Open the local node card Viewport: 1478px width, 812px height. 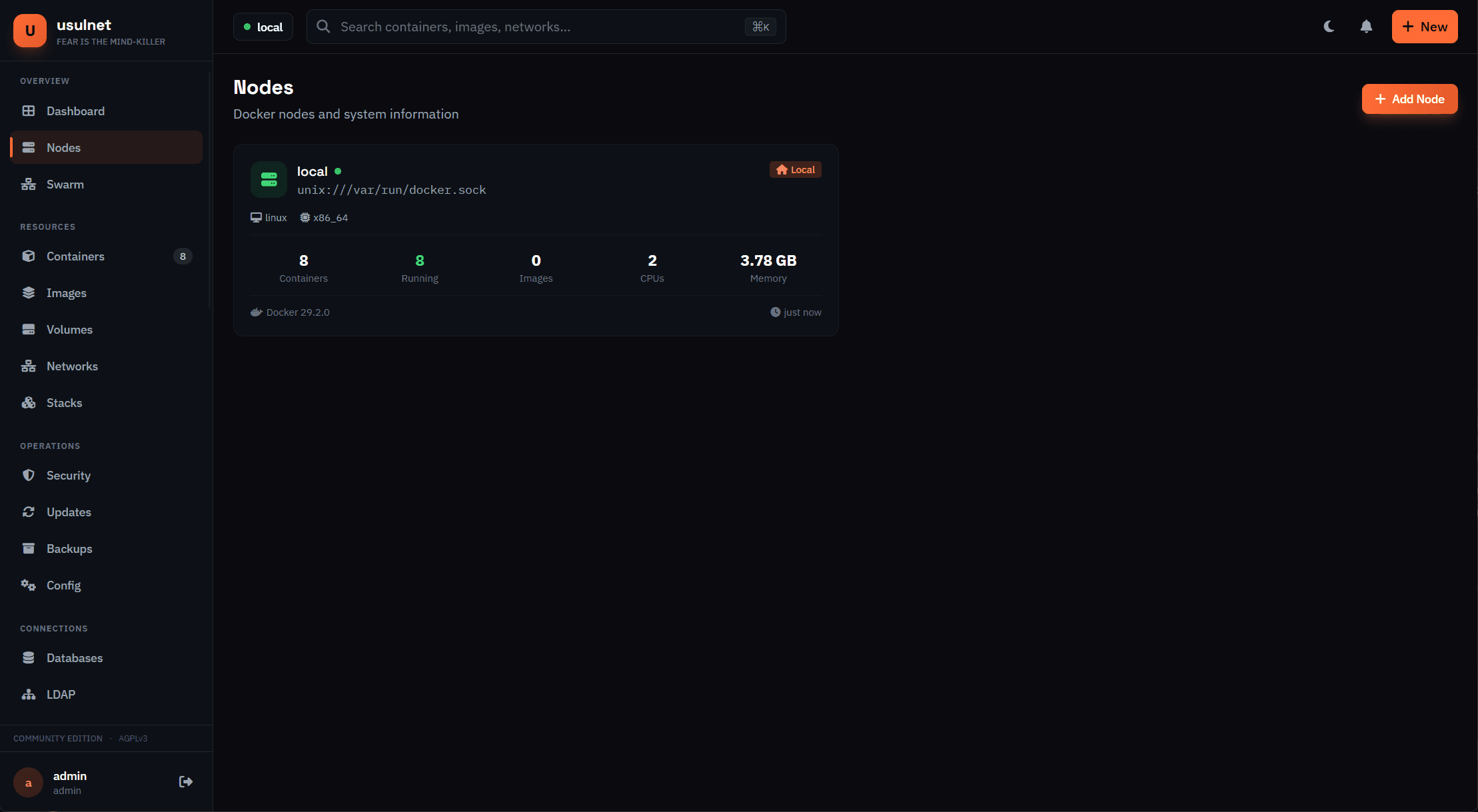[536, 240]
